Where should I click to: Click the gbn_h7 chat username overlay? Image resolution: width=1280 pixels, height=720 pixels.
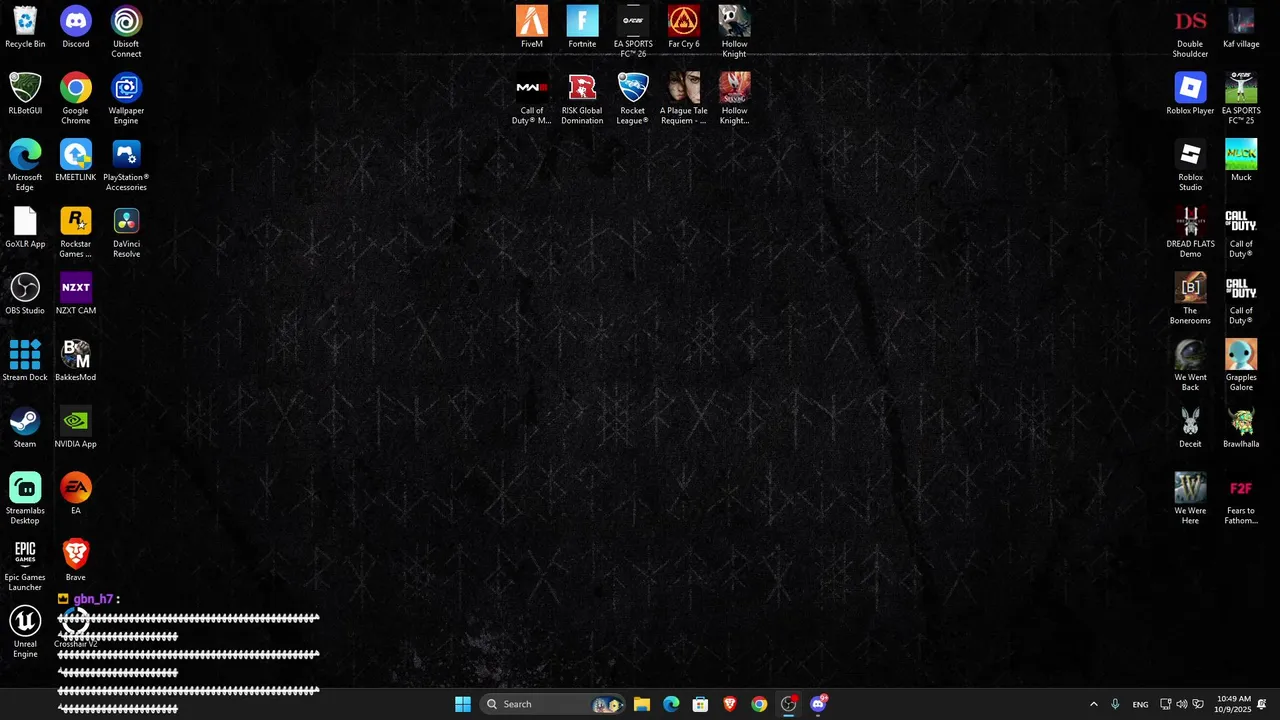coord(93,599)
